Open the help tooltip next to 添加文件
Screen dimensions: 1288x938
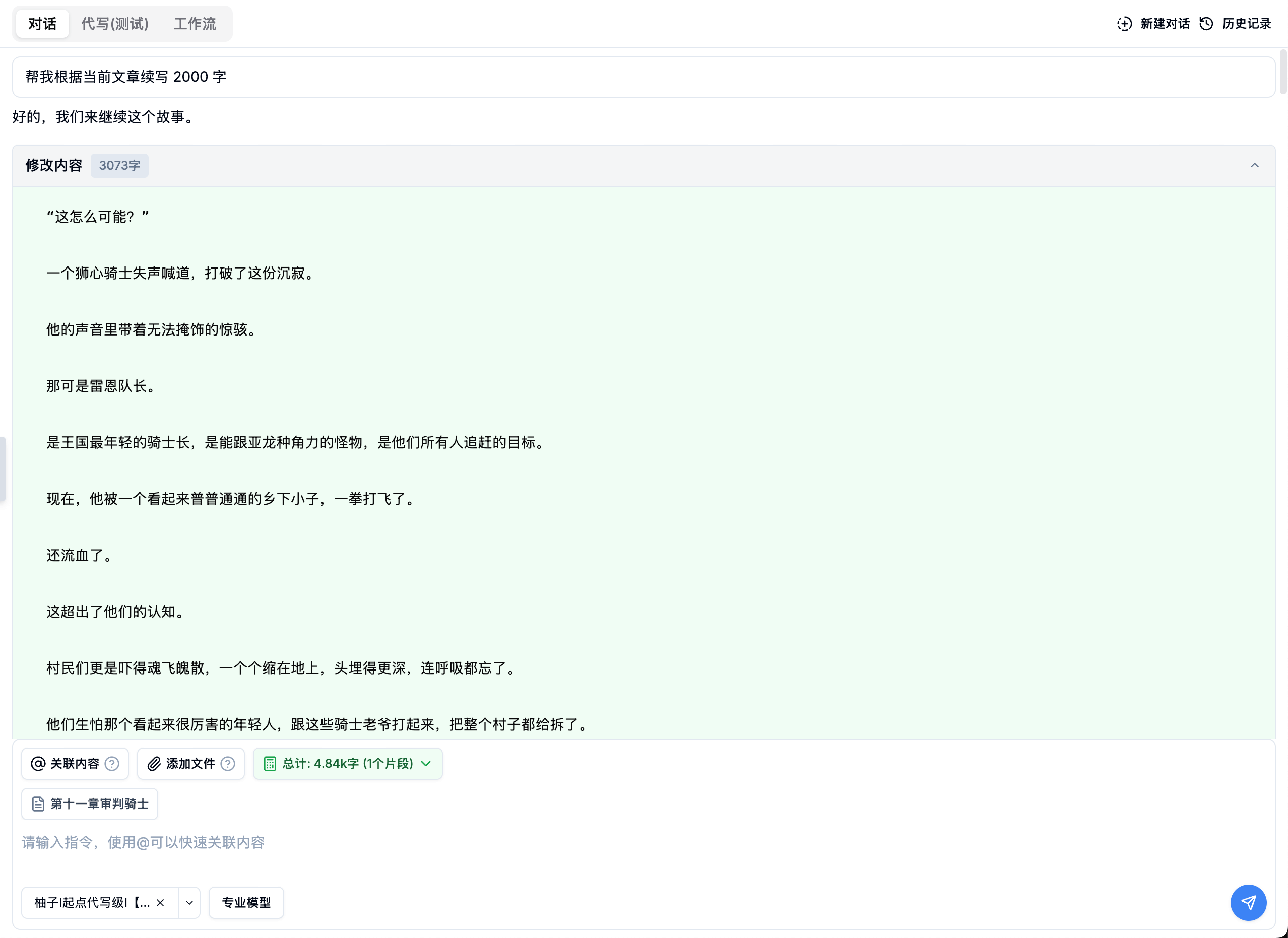pyautogui.click(x=228, y=764)
